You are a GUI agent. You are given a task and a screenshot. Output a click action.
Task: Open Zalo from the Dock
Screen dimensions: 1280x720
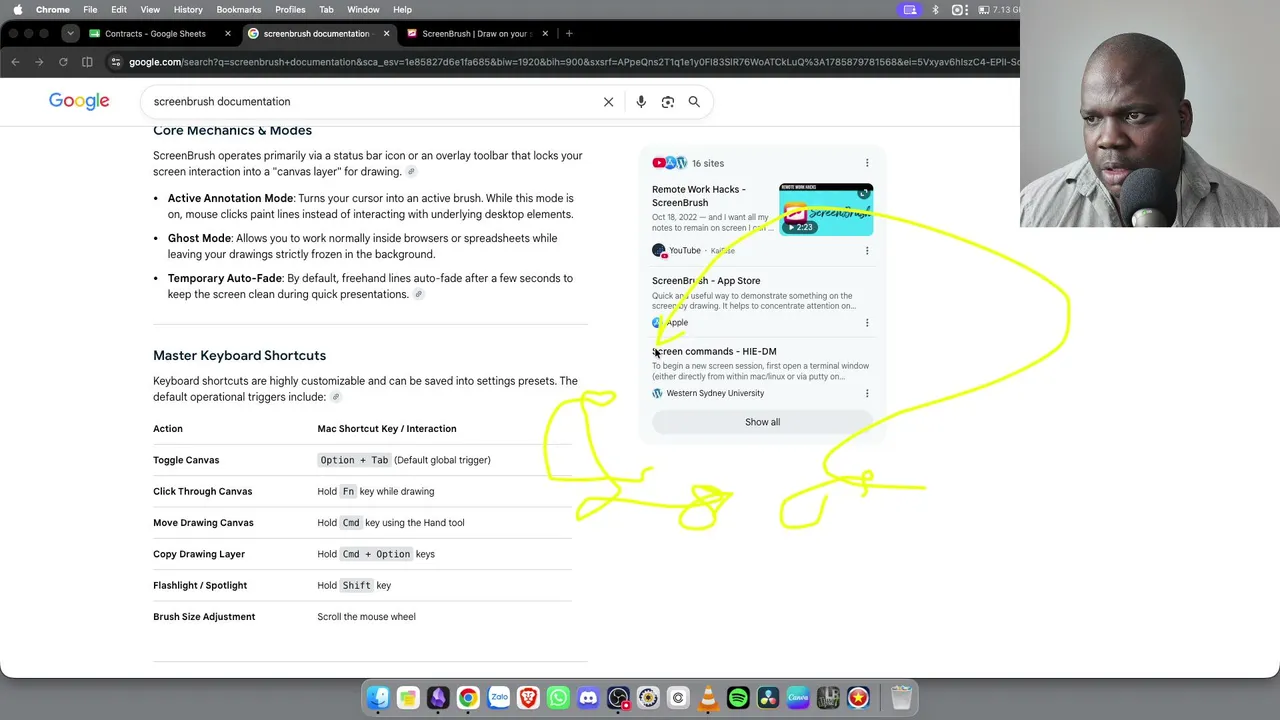click(498, 698)
